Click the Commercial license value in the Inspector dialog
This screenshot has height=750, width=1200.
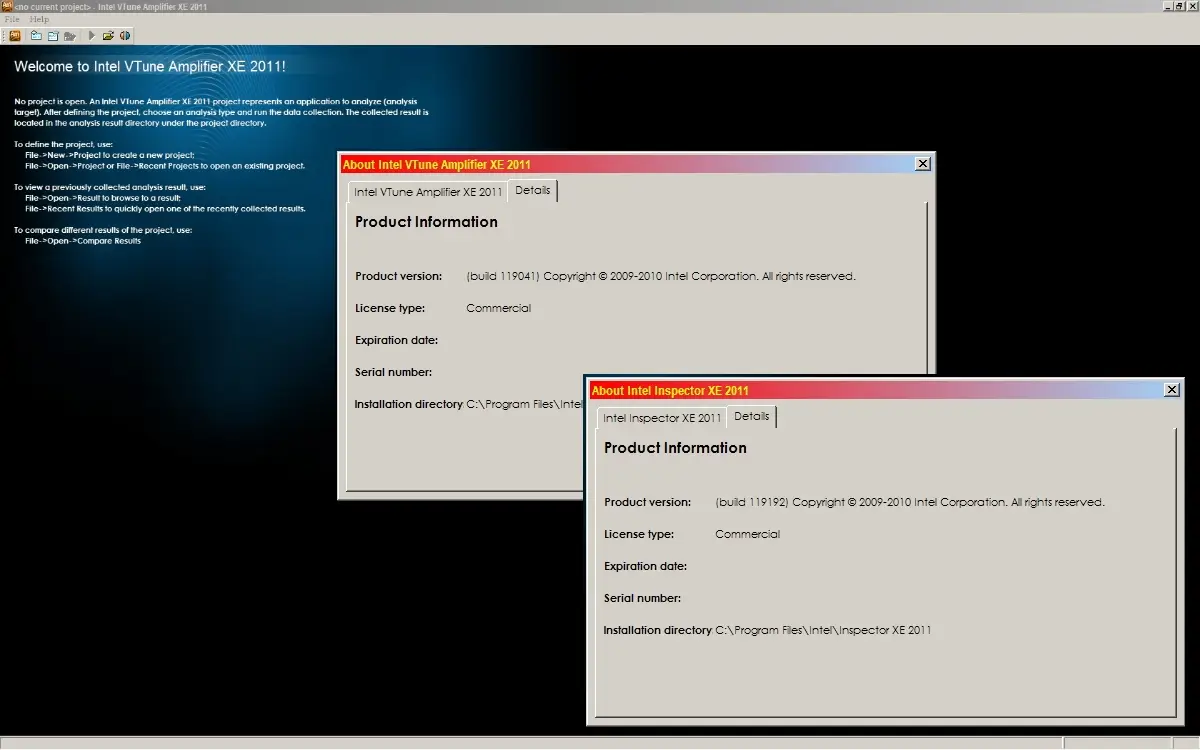point(747,534)
